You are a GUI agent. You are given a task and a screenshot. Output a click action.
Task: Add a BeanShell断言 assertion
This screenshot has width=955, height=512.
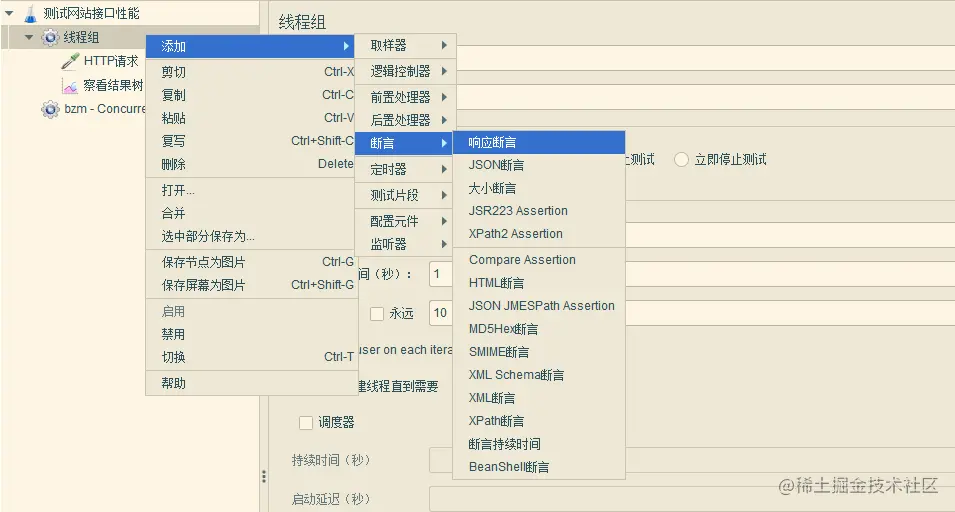(539, 468)
